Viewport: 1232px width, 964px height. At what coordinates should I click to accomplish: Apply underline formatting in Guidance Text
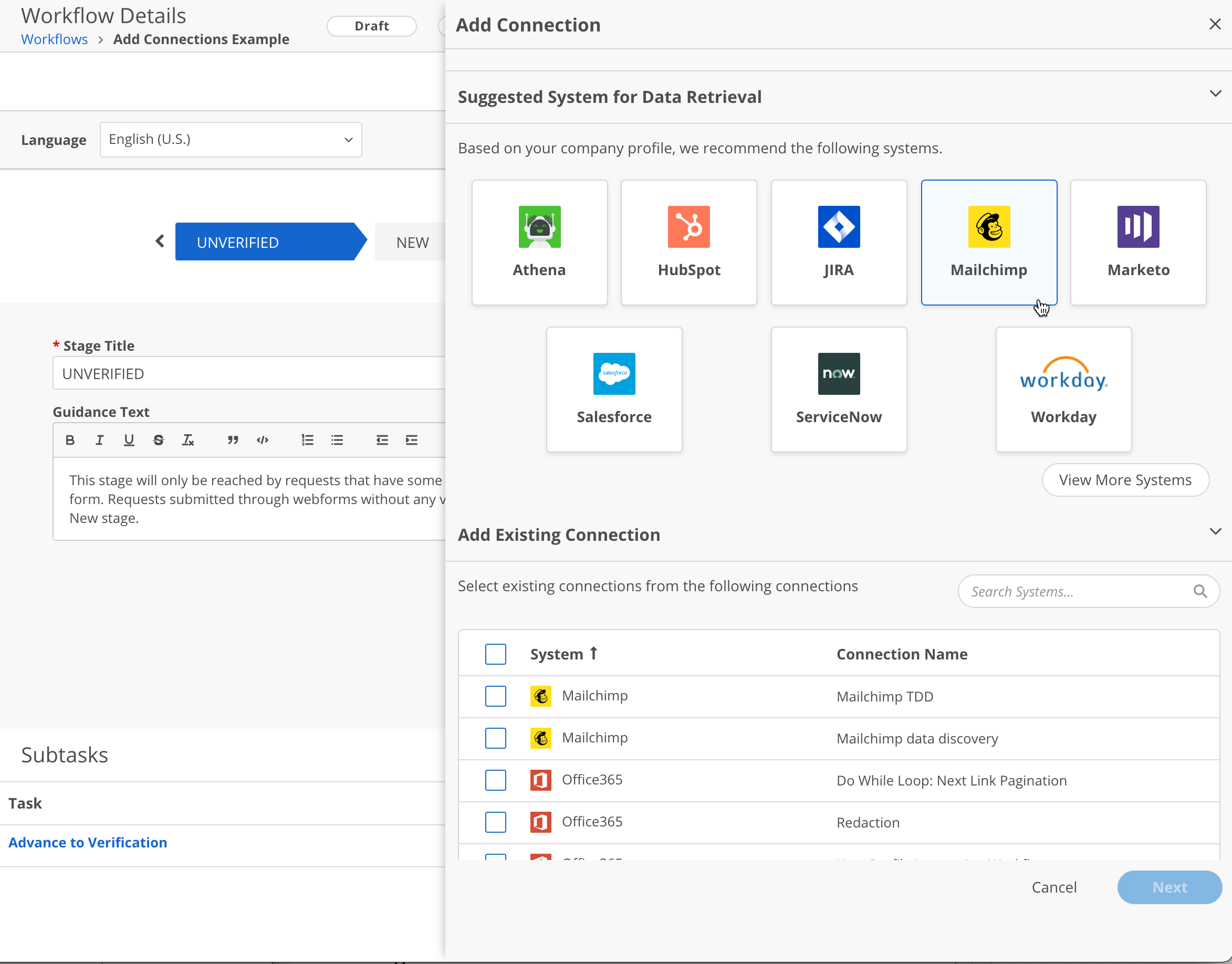129,440
